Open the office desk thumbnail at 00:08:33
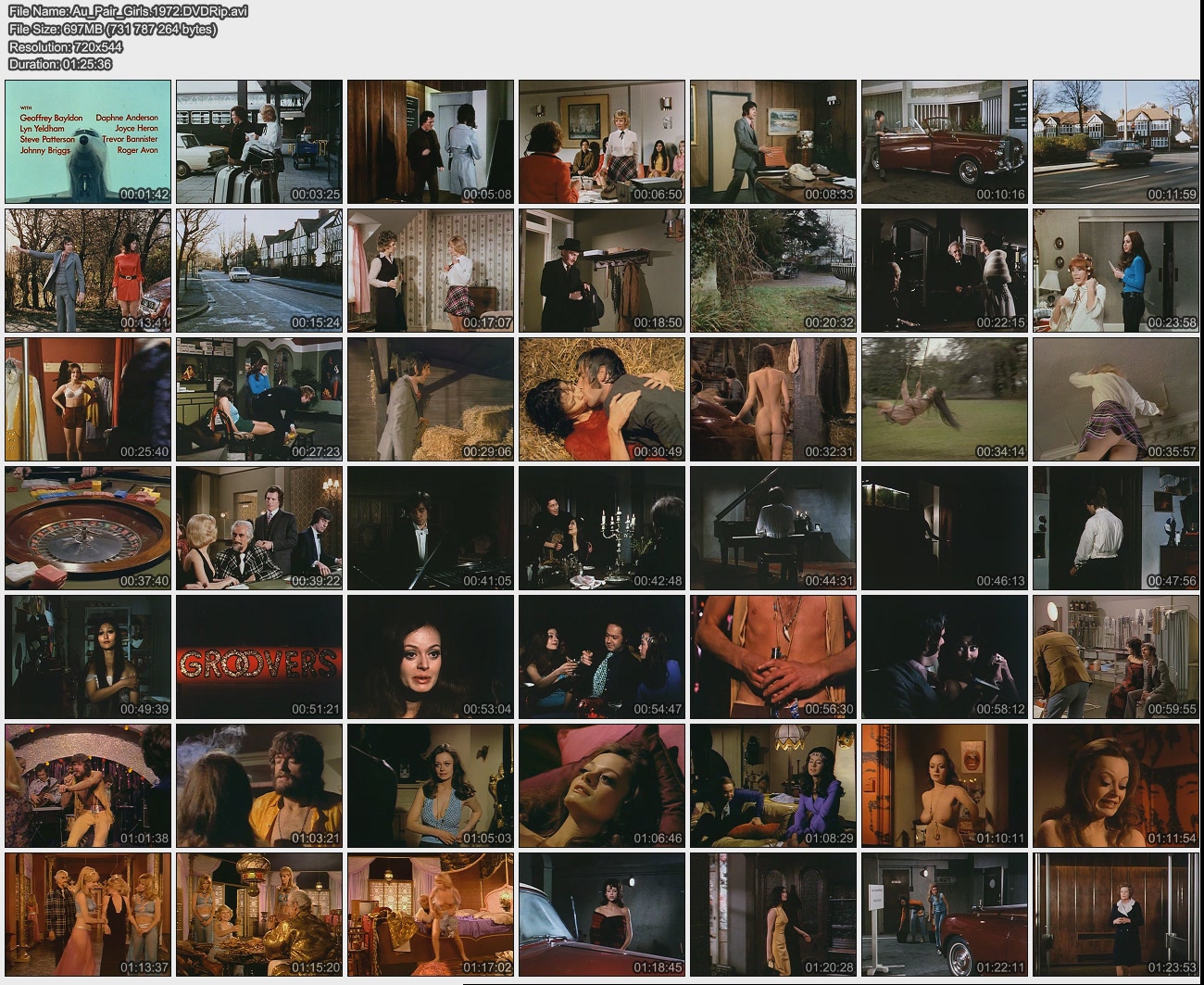Image resolution: width=1204 pixels, height=985 pixels. (x=772, y=142)
